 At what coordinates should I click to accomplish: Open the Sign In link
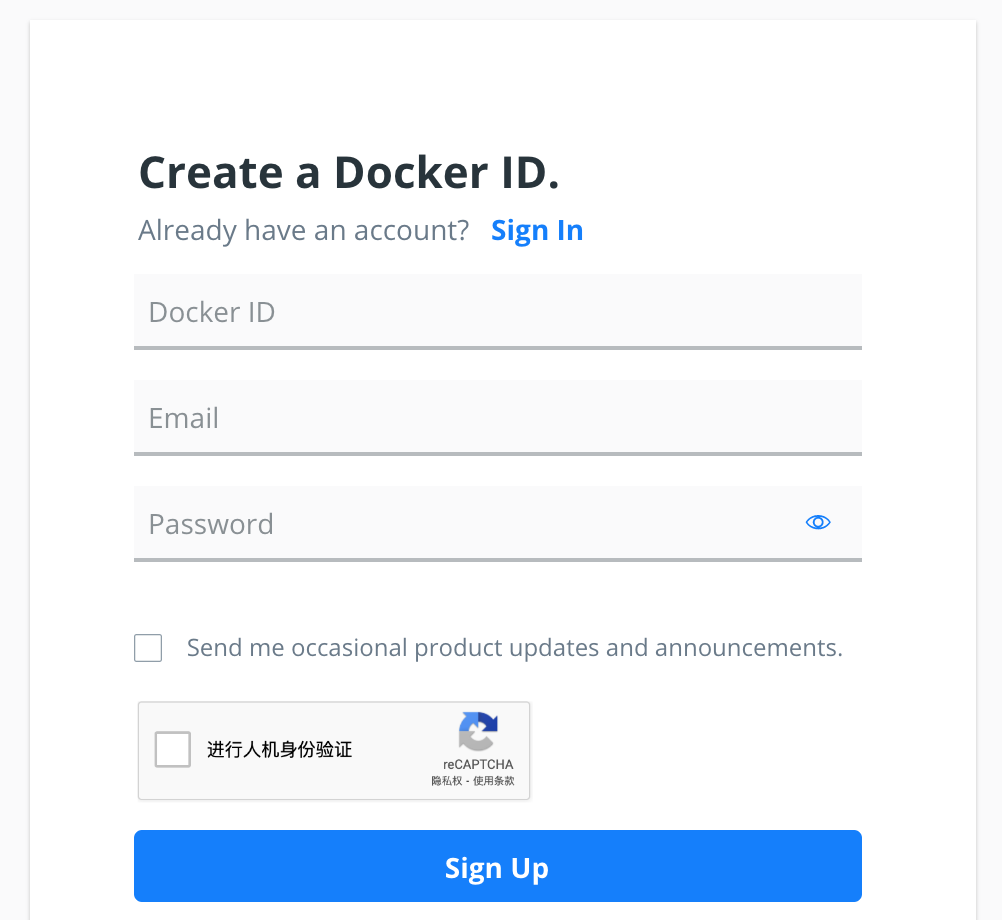tap(537, 231)
